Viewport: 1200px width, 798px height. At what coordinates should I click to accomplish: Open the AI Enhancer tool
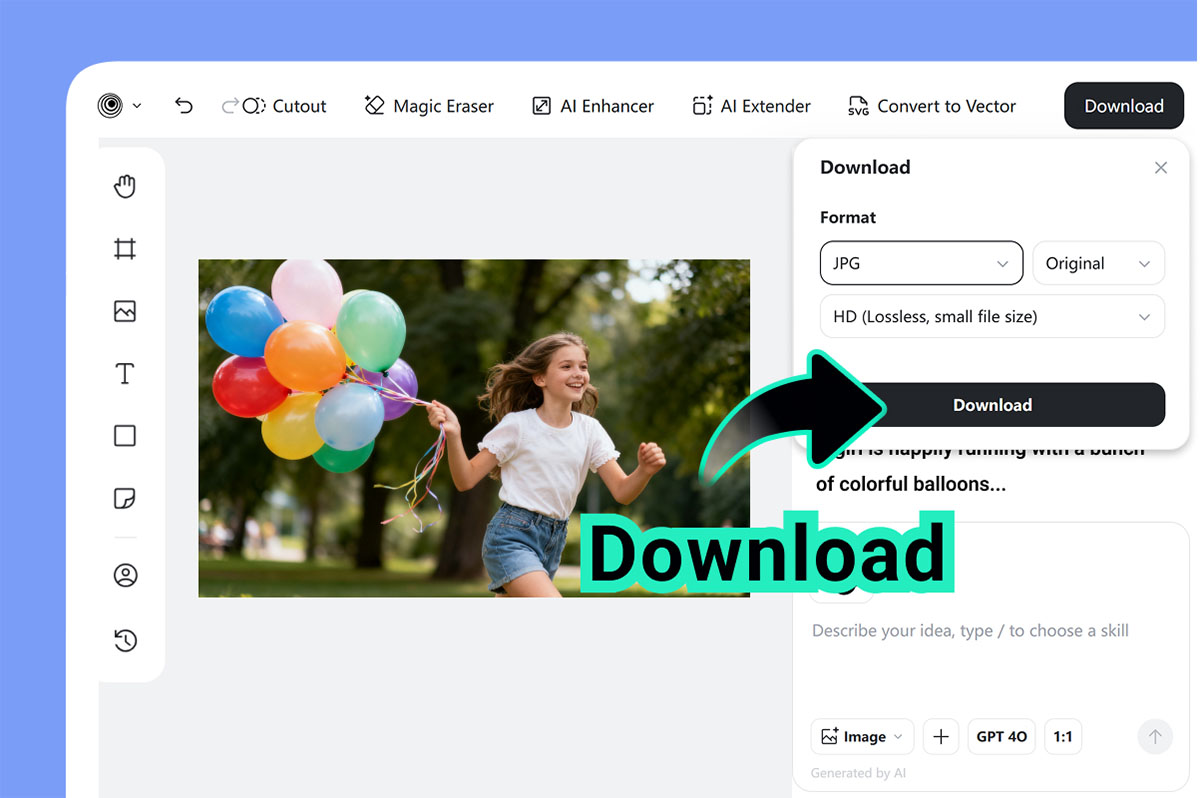[x=593, y=106]
